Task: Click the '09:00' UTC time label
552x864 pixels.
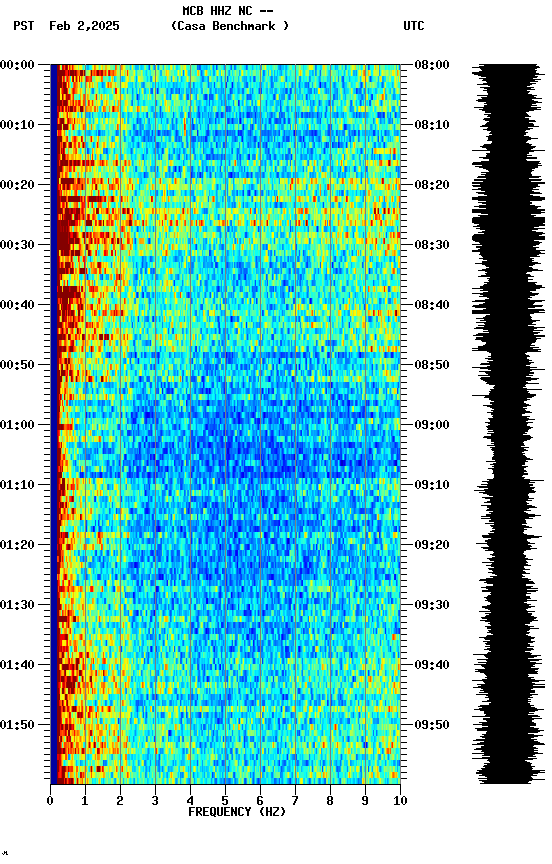Action: (432, 425)
